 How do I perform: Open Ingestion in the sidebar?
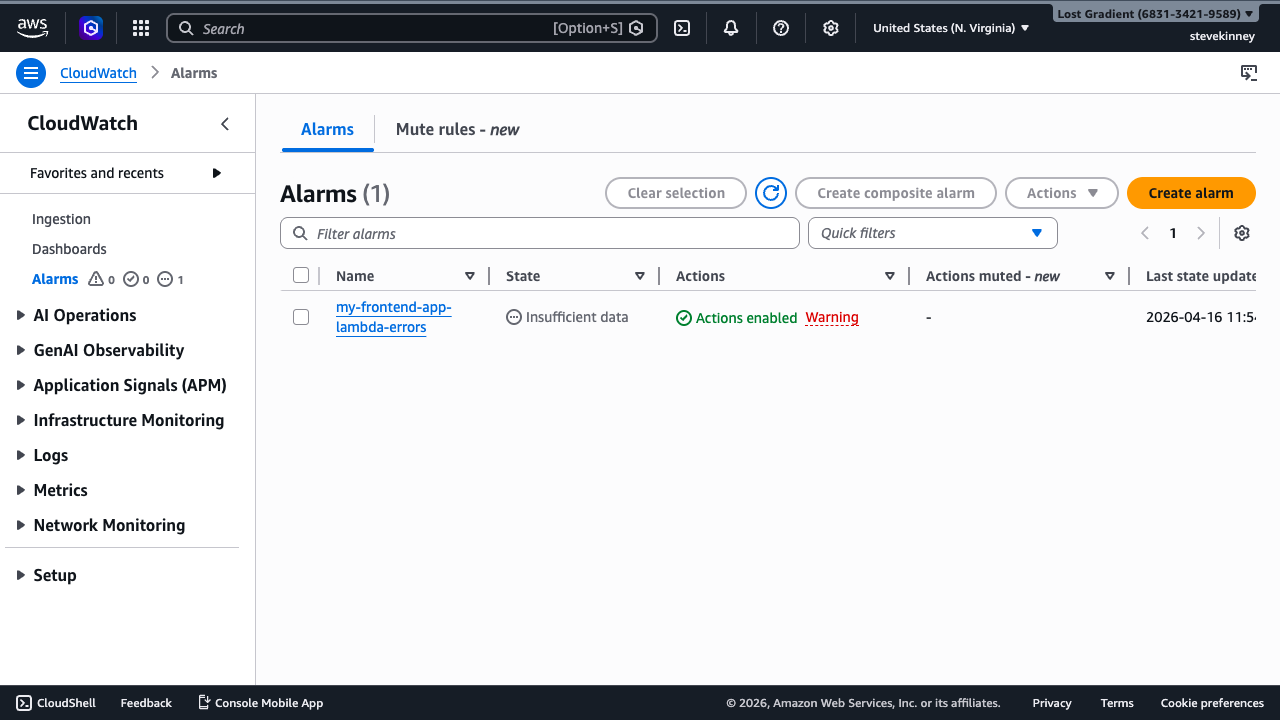coord(61,219)
